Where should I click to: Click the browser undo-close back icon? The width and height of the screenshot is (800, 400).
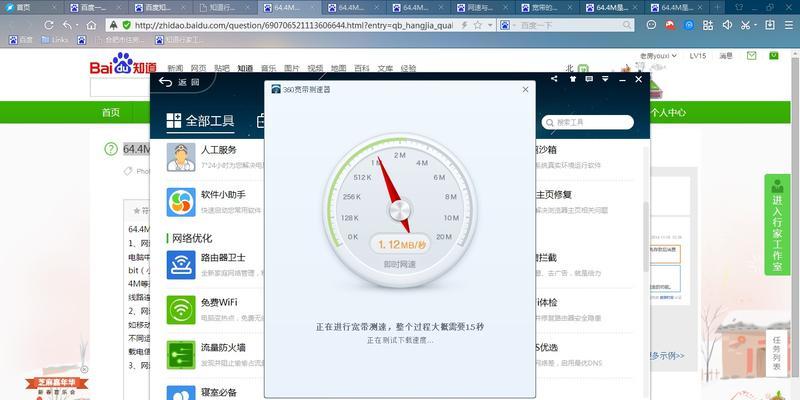coord(68,25)
